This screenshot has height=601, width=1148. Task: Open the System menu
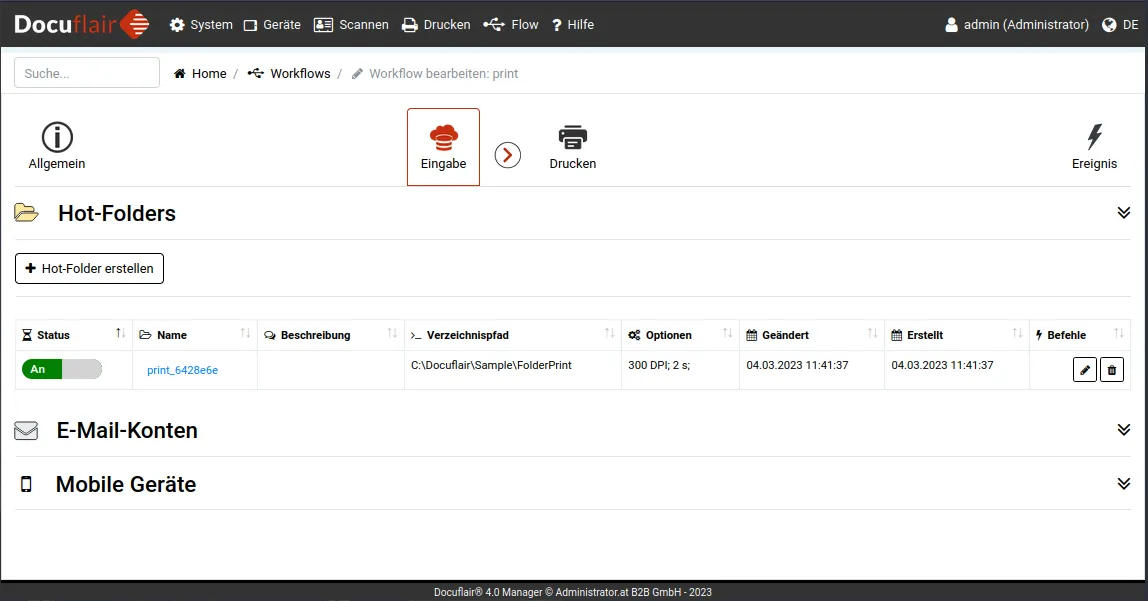(x=201, y=24)
